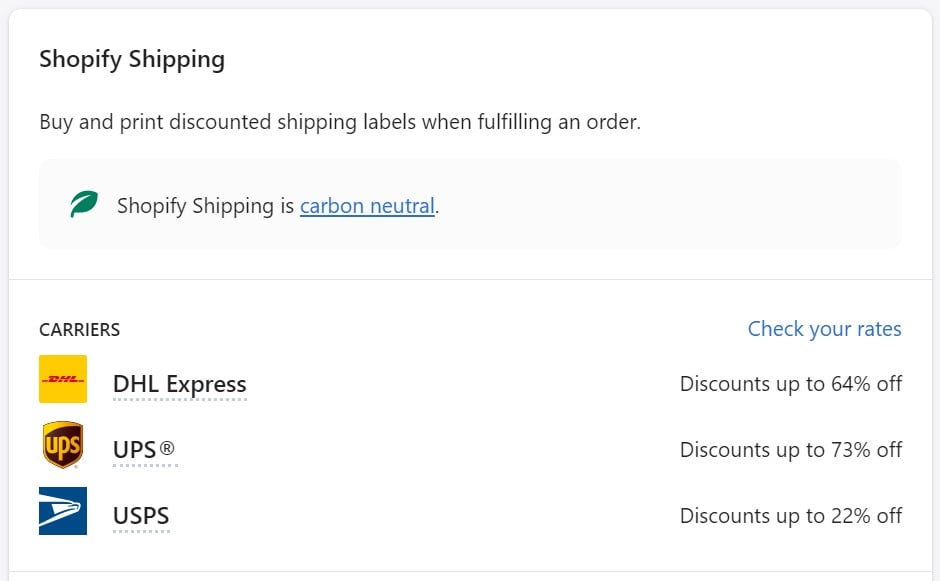Click the CARRIERS section label
Viewport: 940px width, 581px height.
80,330
